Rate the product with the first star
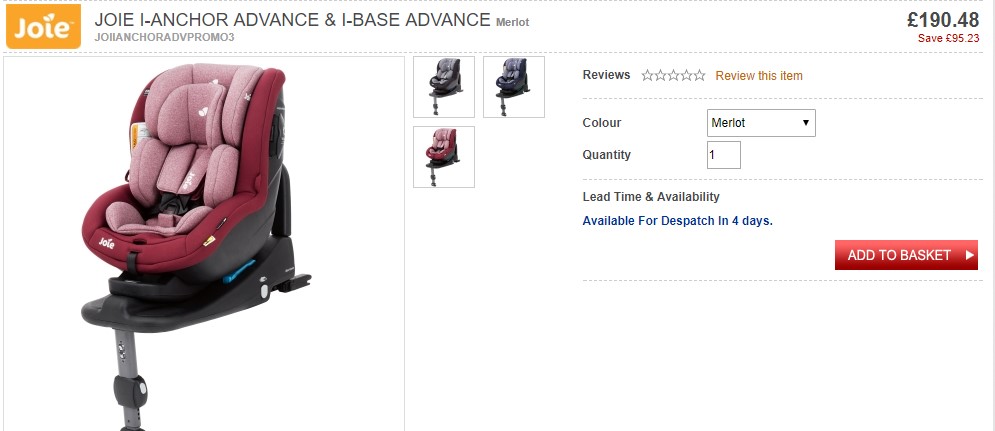This screenshot has height=431, width=995. (647, 76)
